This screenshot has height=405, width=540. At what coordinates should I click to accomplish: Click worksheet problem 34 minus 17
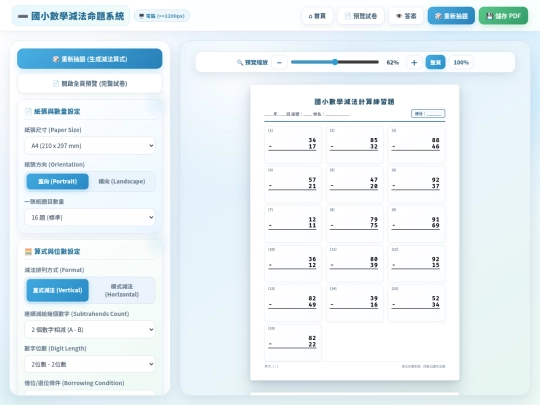(x=293, y=145)
